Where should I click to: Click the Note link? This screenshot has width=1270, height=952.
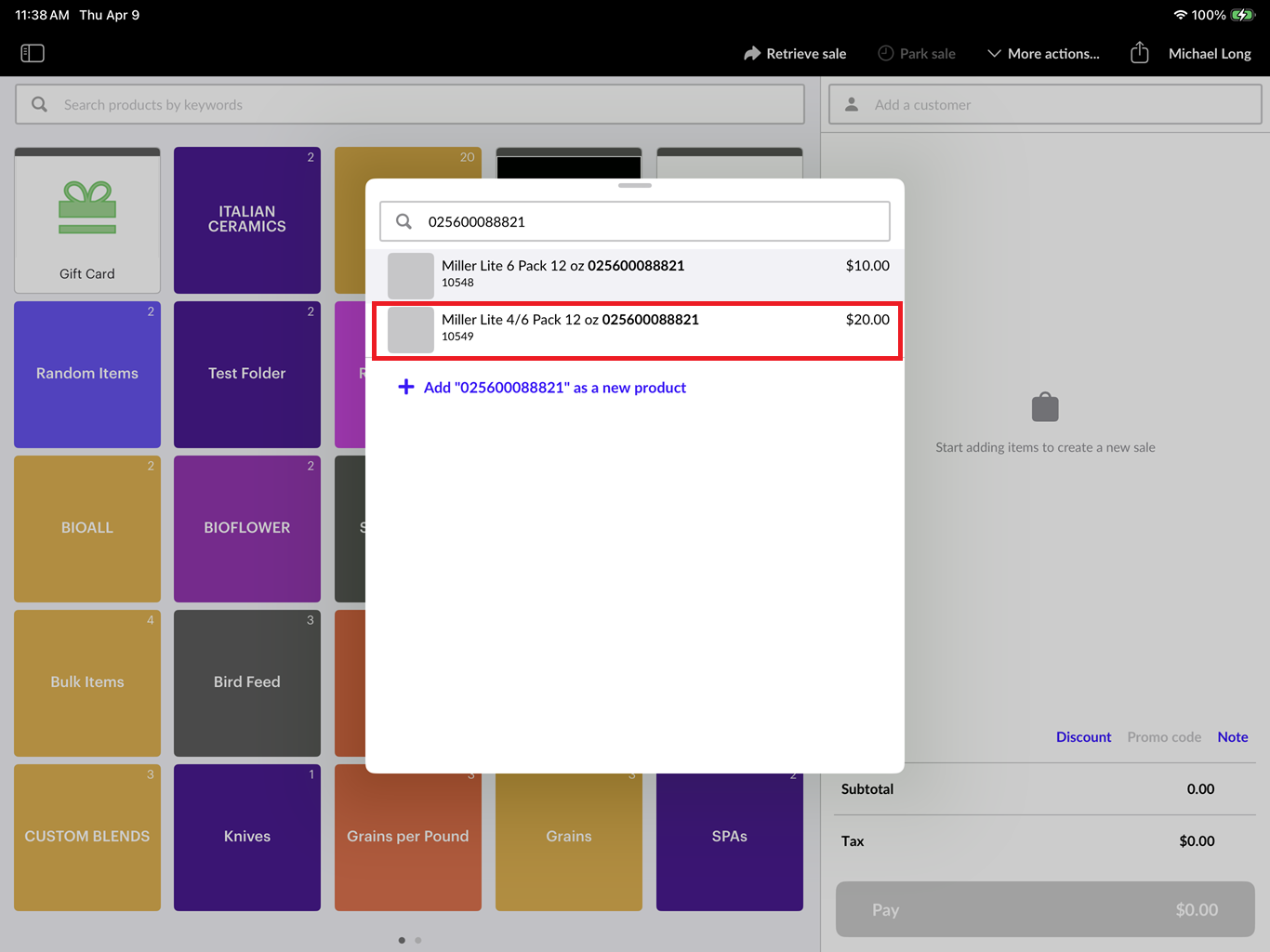(1233, 737)
